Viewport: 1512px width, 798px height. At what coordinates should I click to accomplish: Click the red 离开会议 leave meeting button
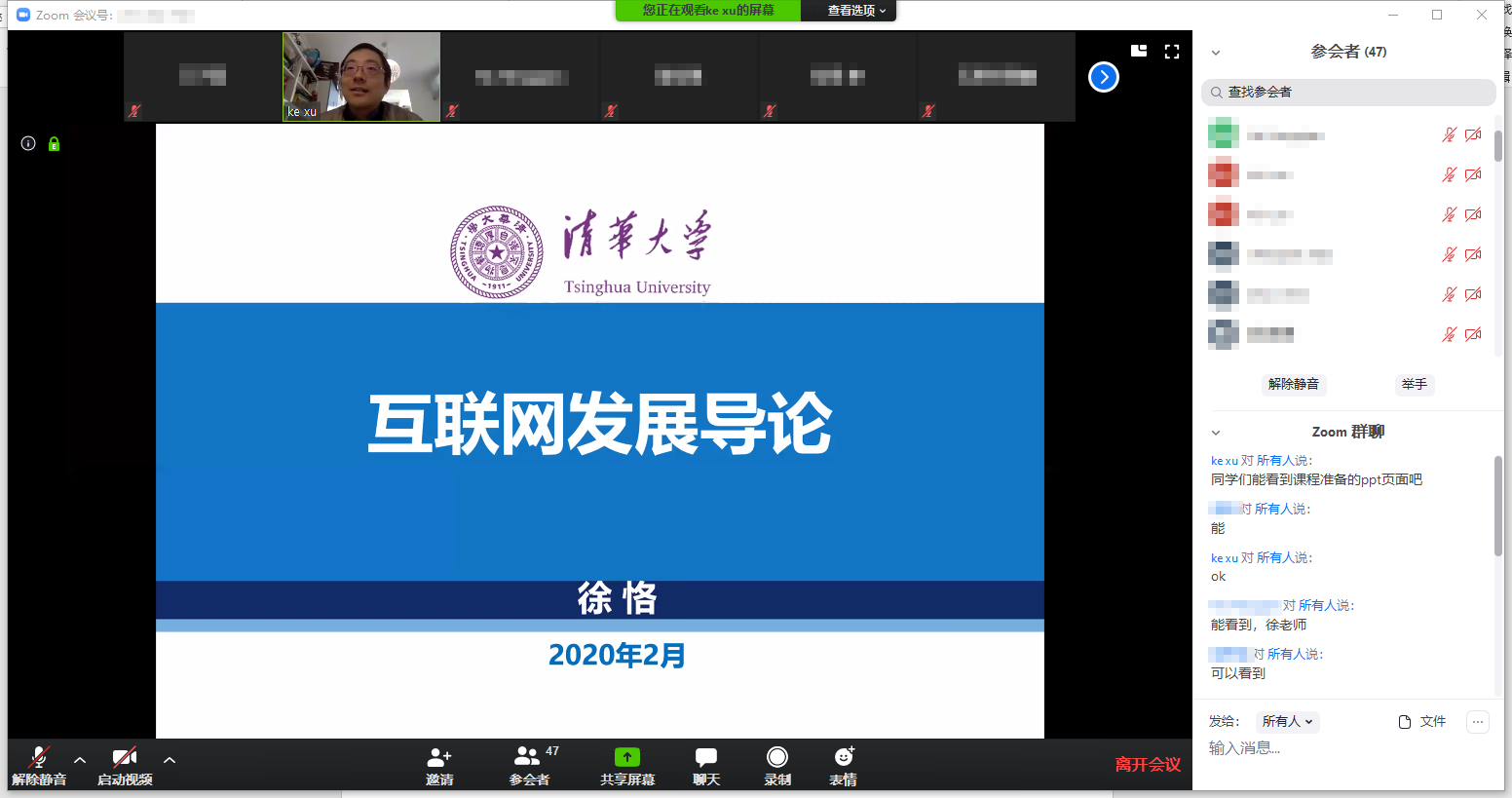(1147, 766)
